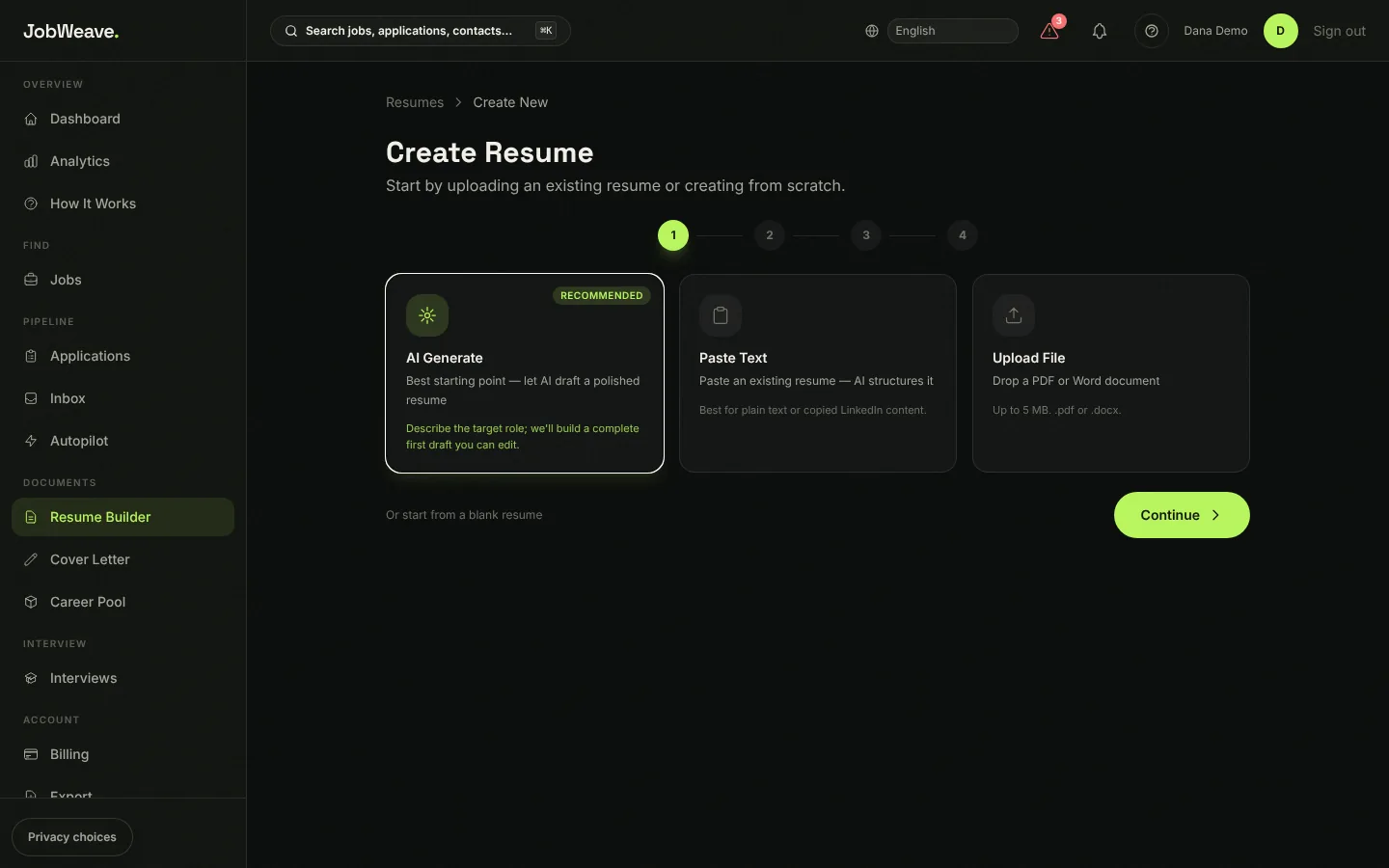The height and width of the screenshot is (868, 1389).
Task: Click the Resumes breadcrumb link
Action: click(x=415, y=102)
